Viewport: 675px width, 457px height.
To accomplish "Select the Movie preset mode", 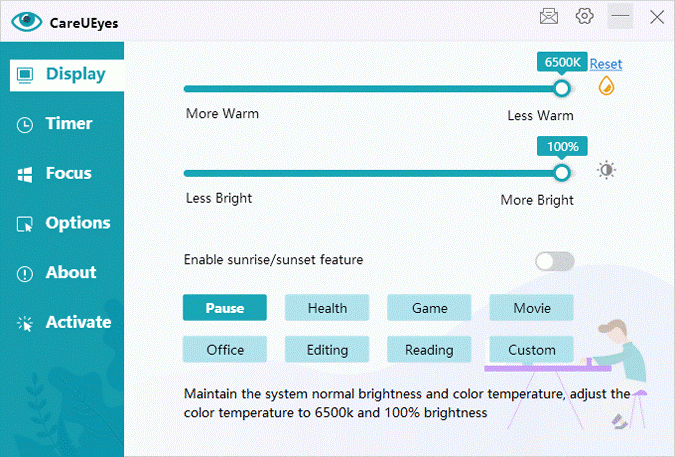I will pos(531,308).
